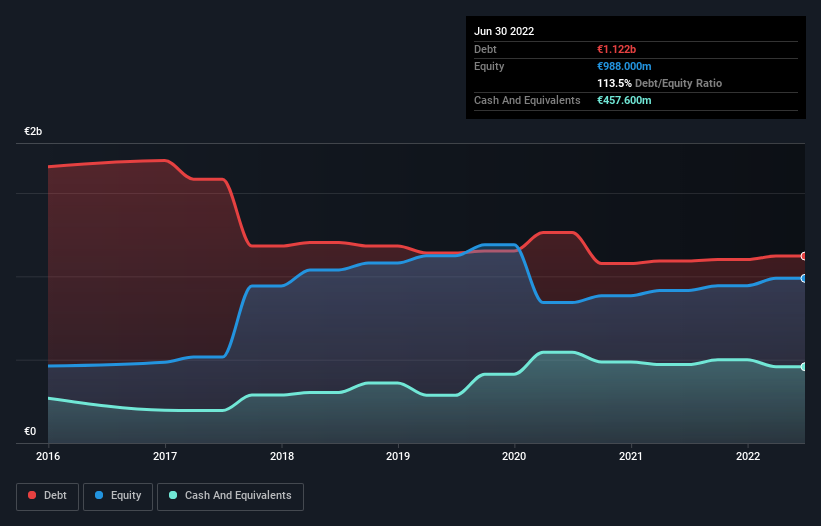Select the blue Equity endpoint marker

click(804, 278)
